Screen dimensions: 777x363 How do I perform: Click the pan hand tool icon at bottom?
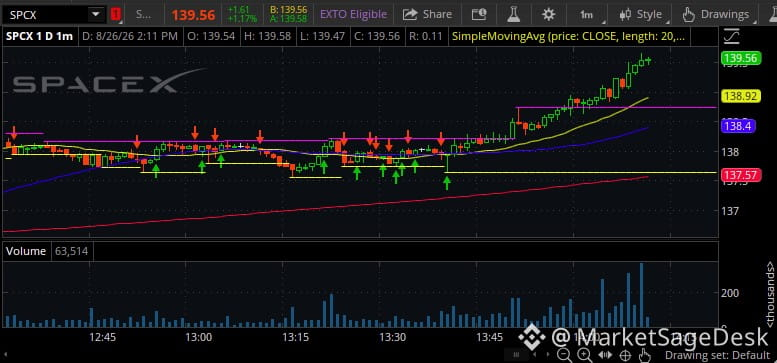(x=644, y=355)
